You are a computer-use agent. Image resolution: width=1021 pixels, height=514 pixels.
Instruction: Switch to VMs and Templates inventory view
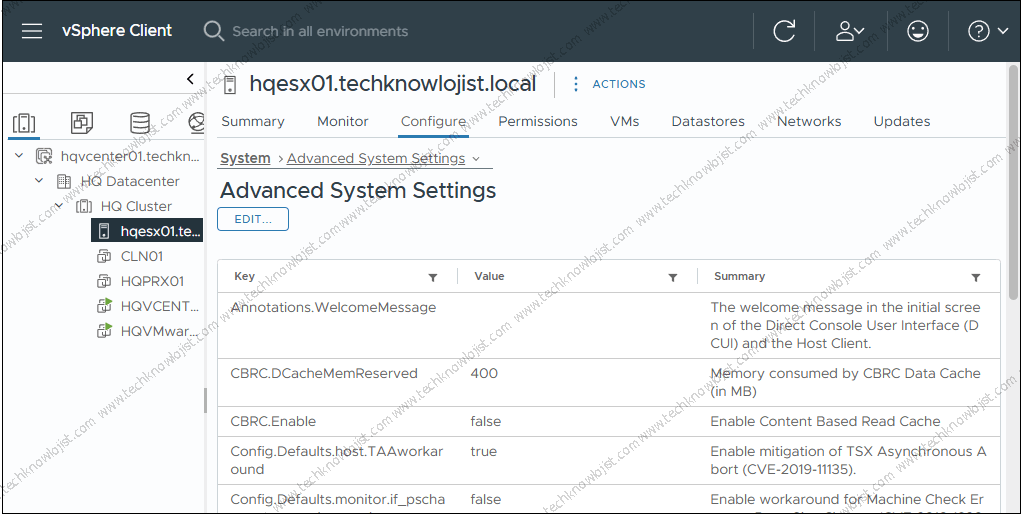coord(82,123)
